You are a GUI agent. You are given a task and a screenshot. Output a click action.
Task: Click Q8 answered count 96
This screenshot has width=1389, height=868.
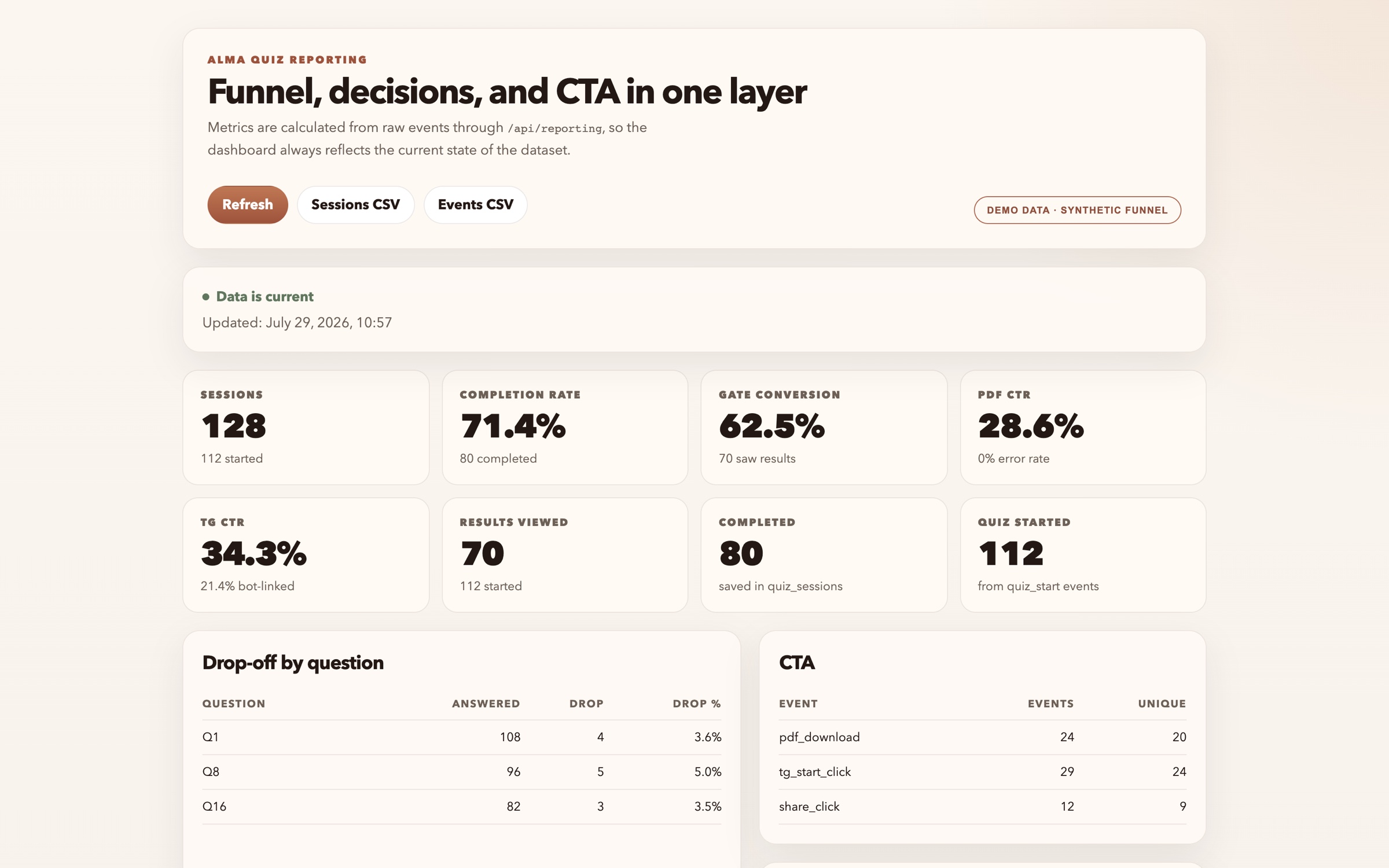(513, 772)
